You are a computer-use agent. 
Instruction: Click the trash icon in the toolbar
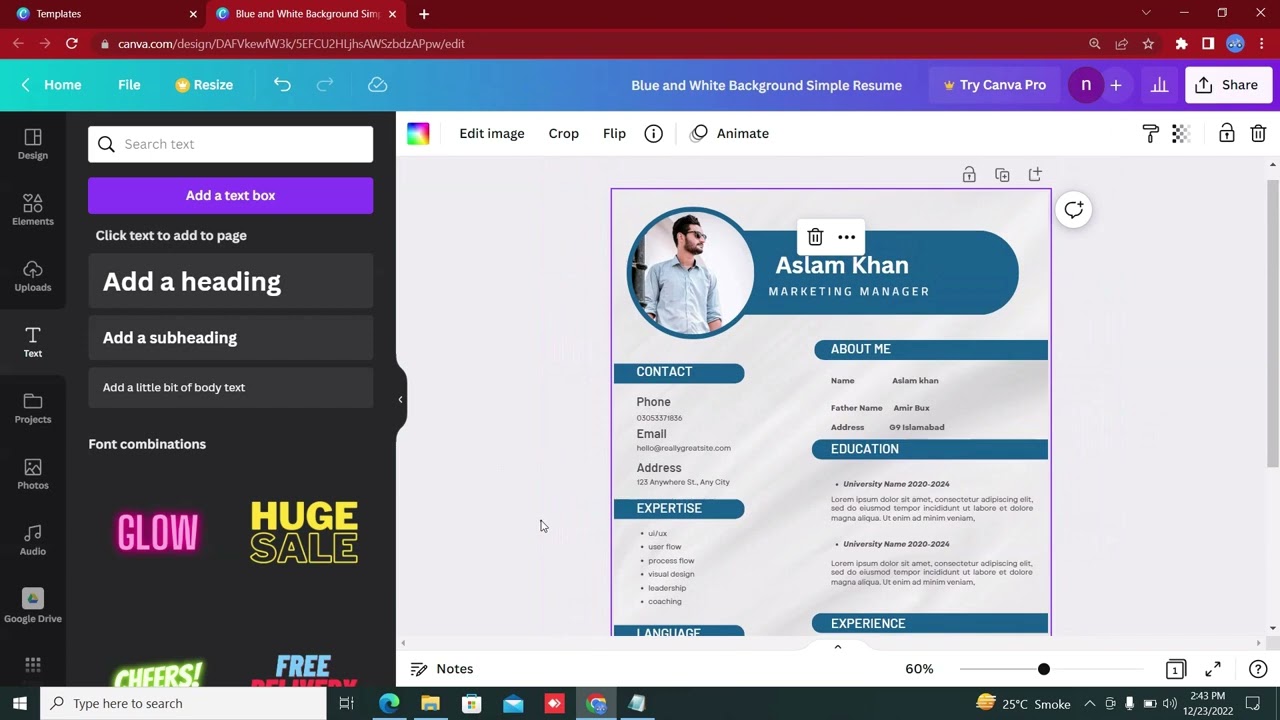(x=1258, y=133)
